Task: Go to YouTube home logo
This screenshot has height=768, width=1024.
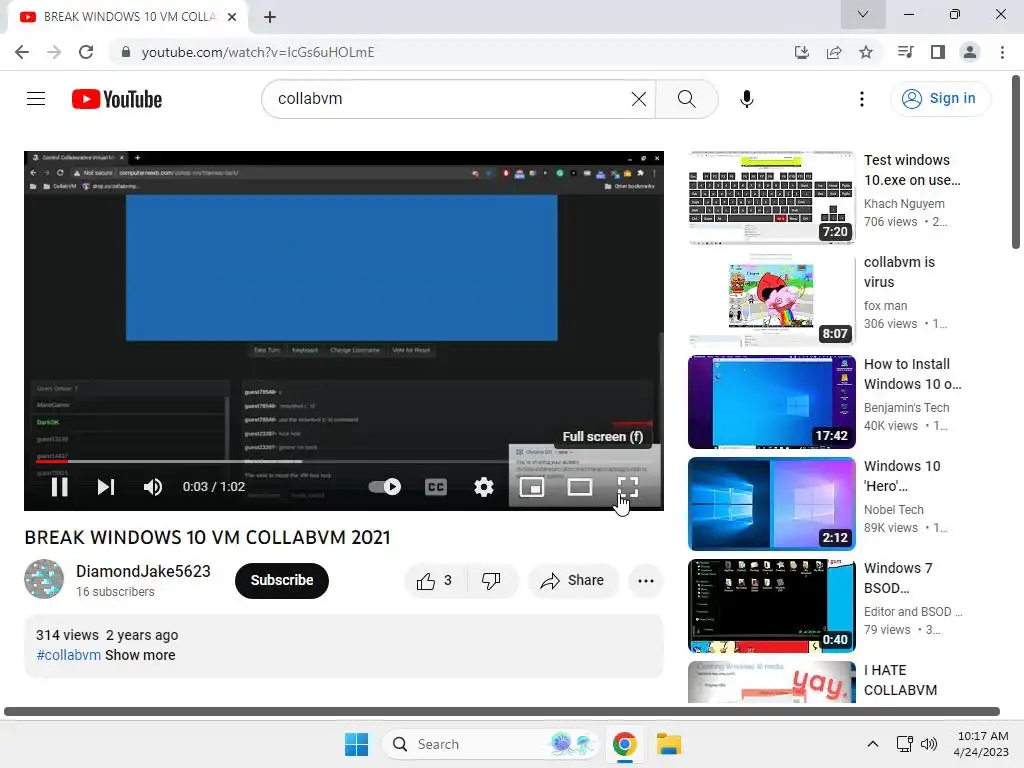Action: (x=117, y=99)
